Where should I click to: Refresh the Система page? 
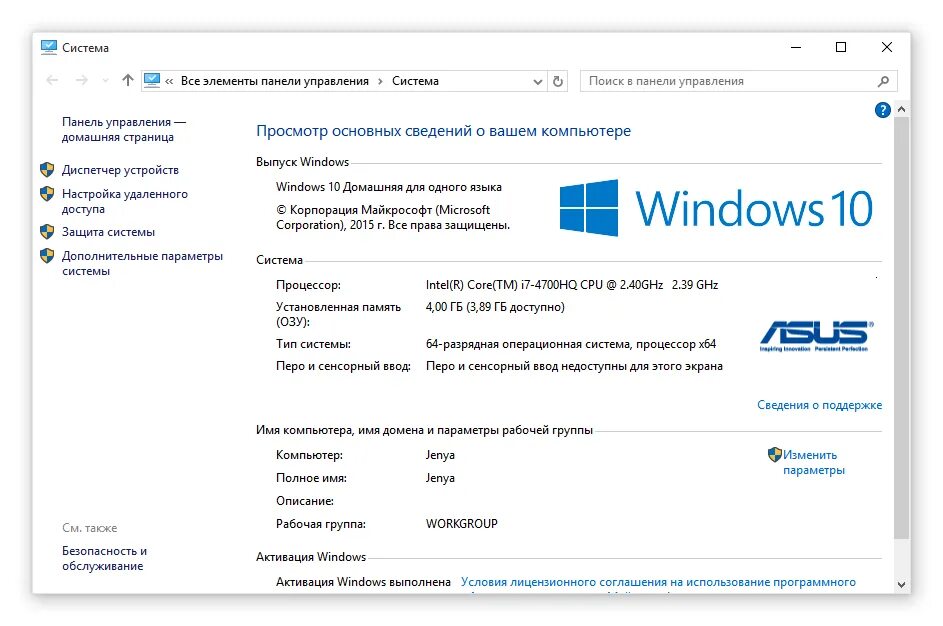[558, 81]
